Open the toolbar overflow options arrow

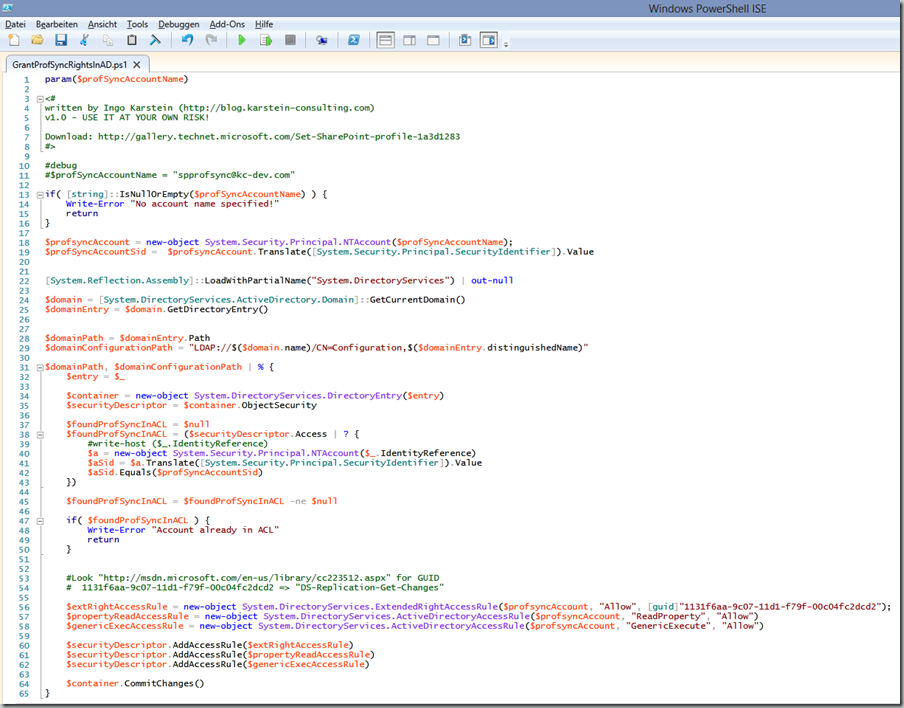(x=506, y=44)
